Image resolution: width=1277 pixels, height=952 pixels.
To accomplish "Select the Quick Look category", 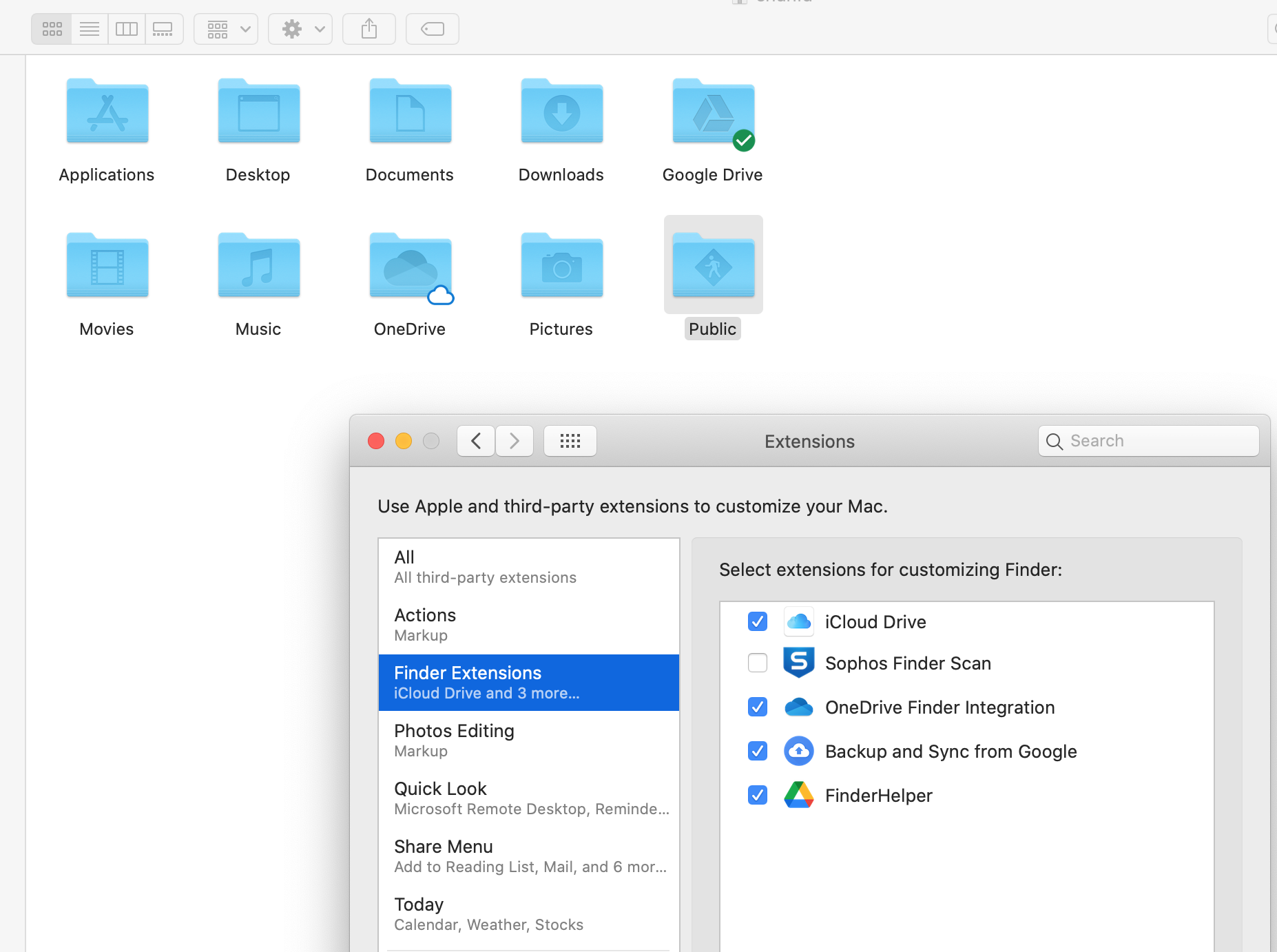I will 529,798.
